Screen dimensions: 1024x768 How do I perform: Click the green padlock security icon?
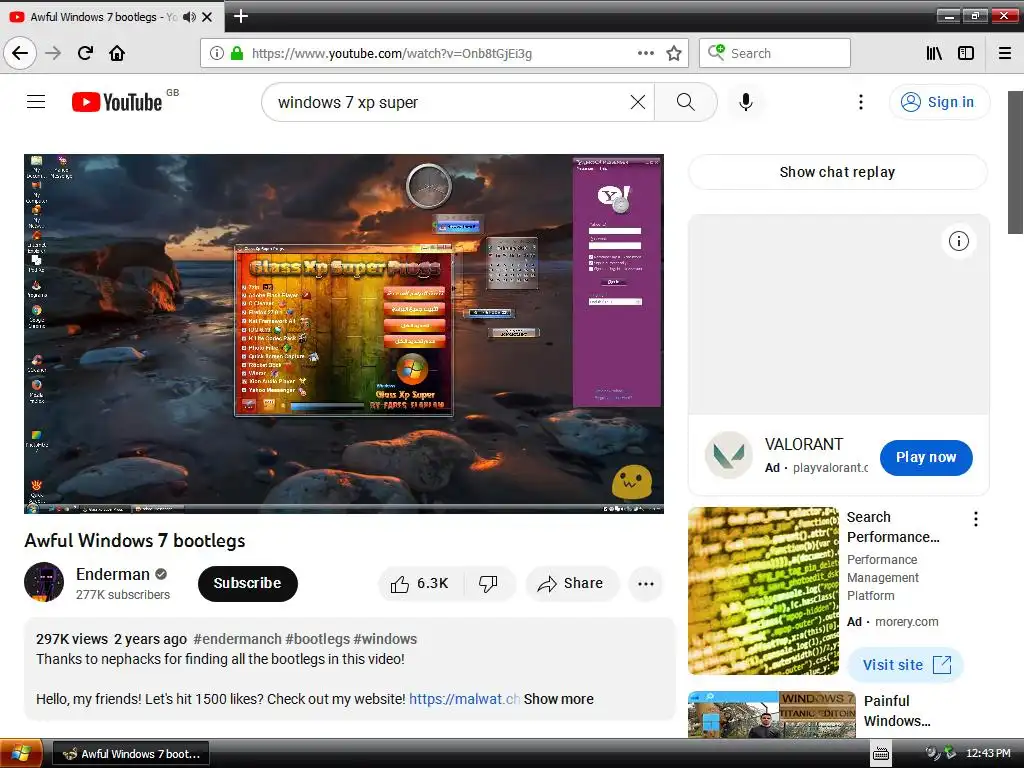click(x=237, y=53)
